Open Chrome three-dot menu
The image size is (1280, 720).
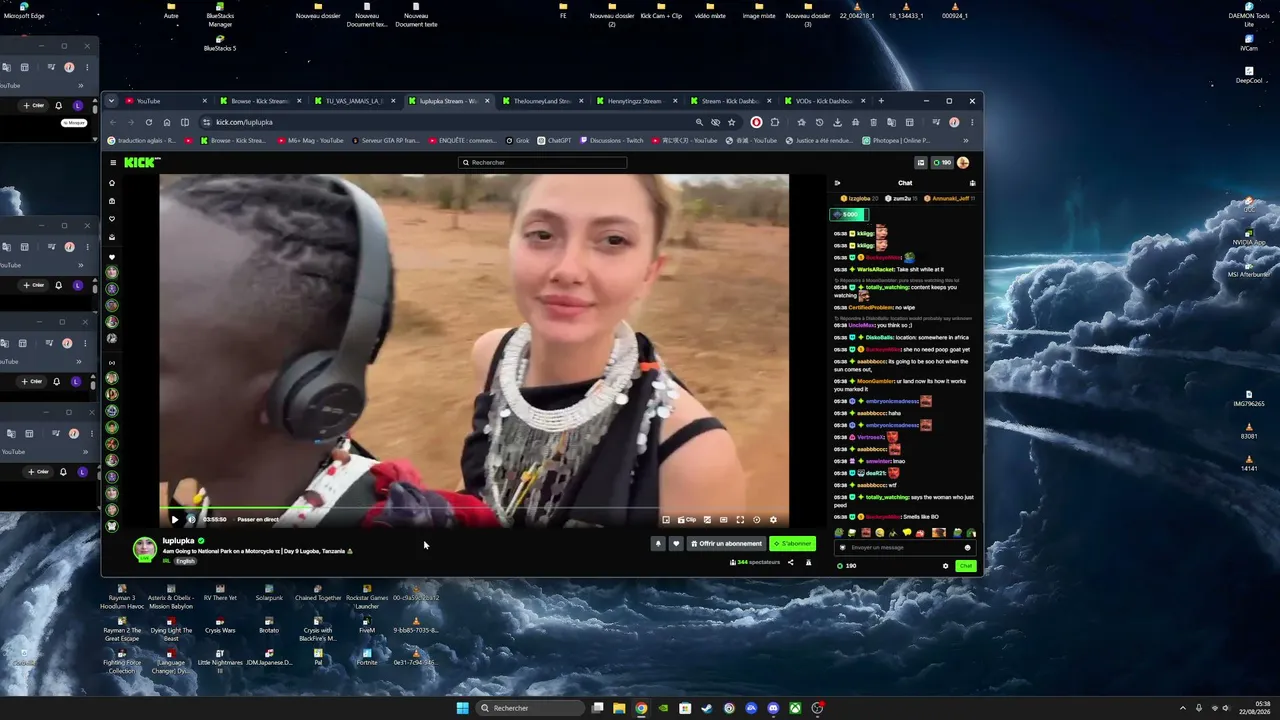coord(972,122)
